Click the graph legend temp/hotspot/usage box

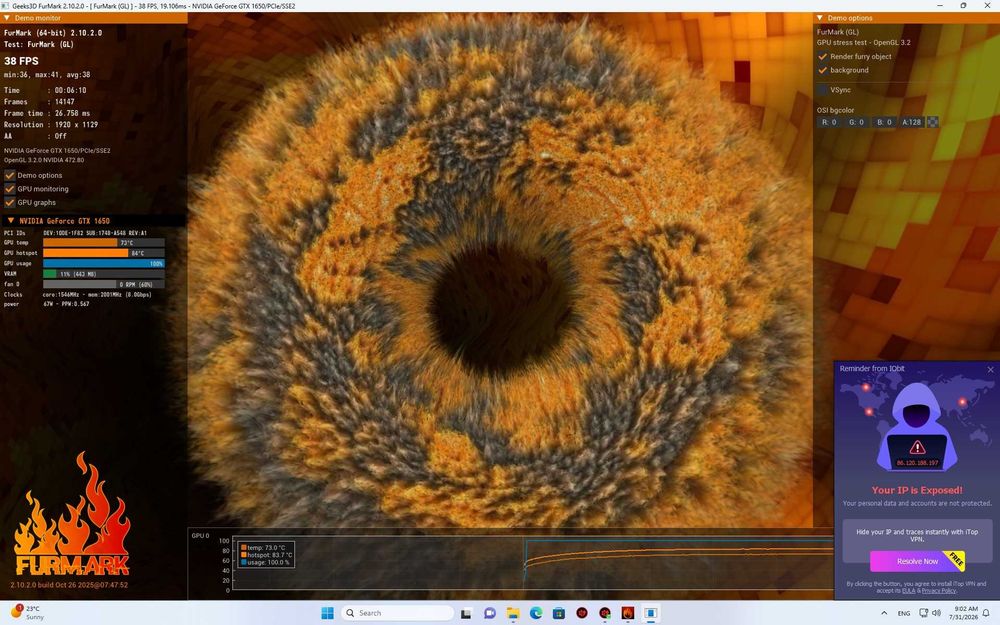coord(265,555)
